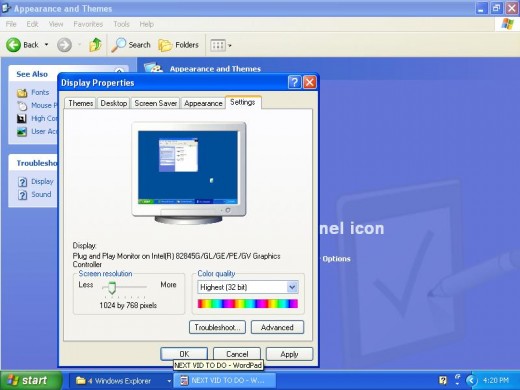
Task: Click the Up folder icon in toolbar
Action: (95, 45)
